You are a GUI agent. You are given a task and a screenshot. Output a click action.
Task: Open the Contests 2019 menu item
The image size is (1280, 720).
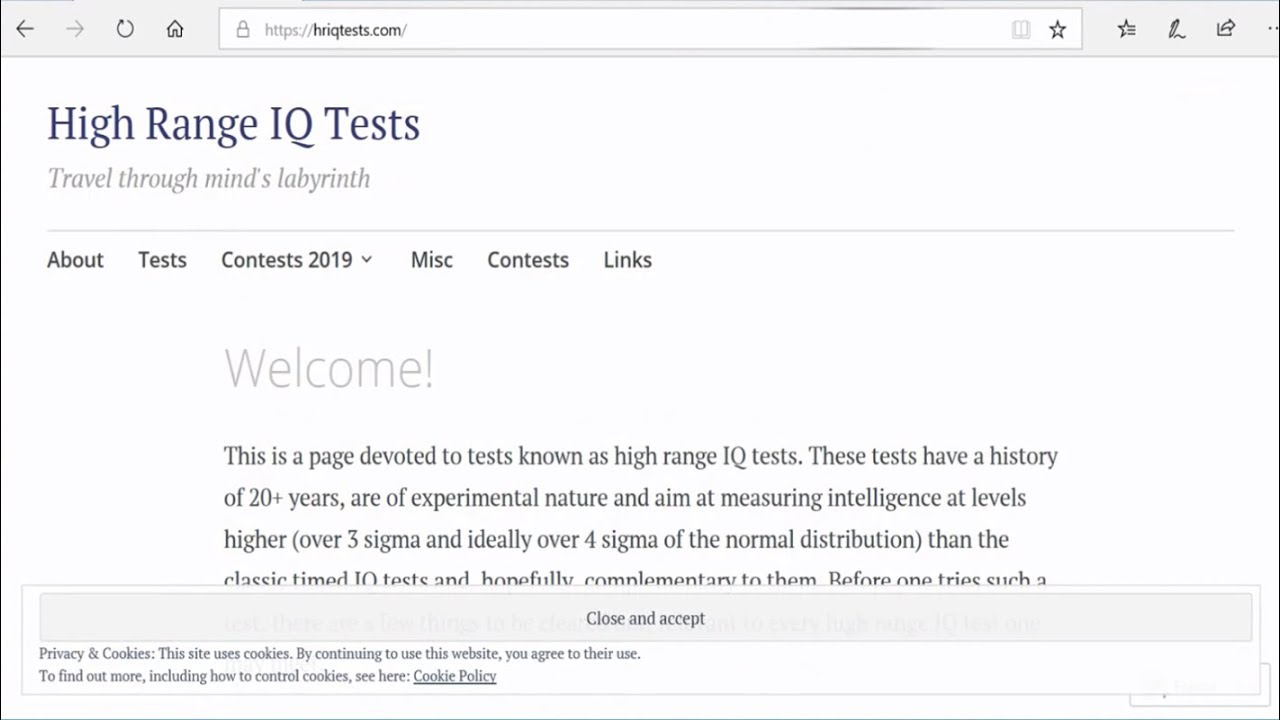(286, 260)
